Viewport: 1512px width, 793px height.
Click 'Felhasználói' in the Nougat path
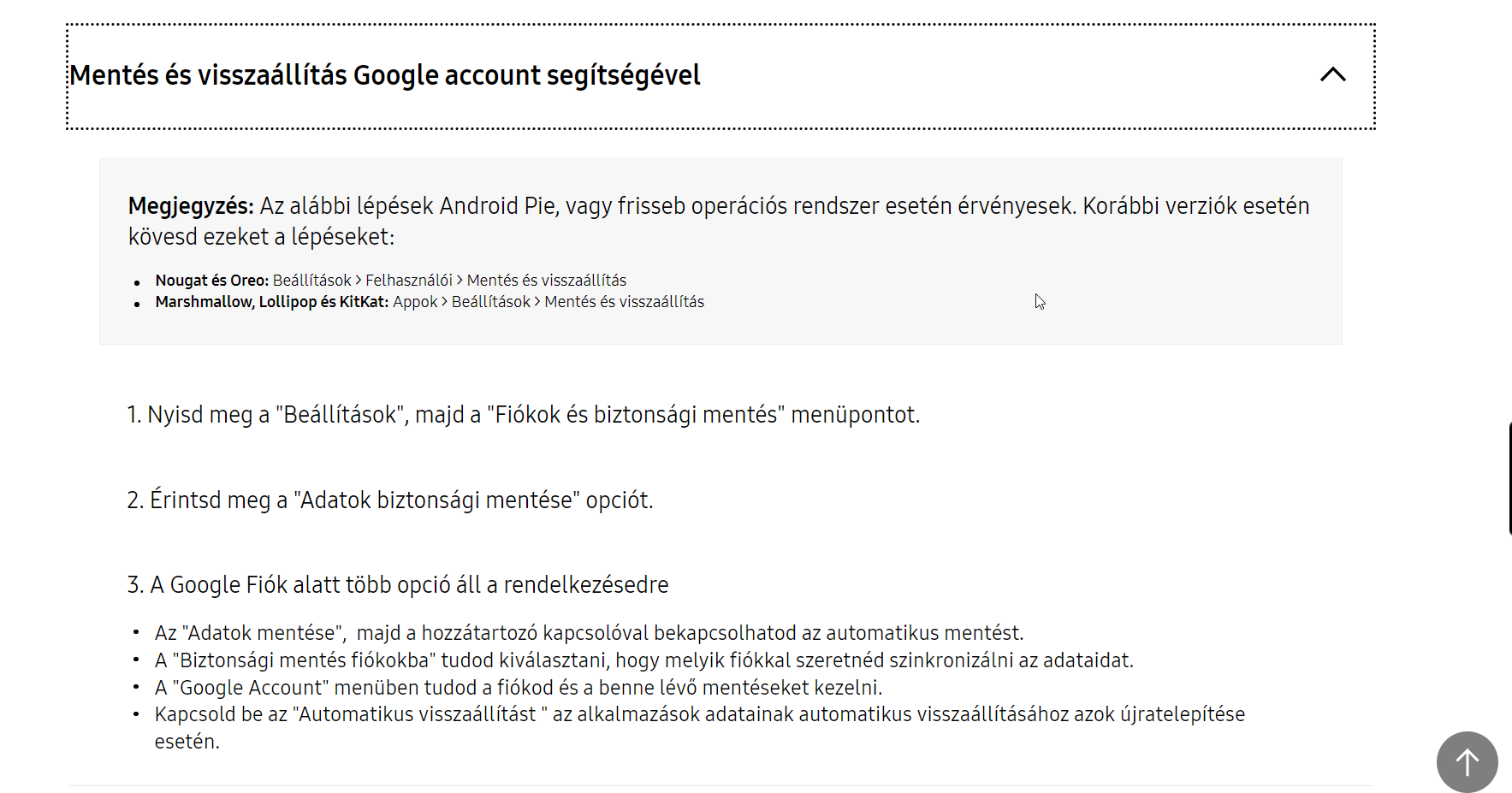(x=409, y=281)
